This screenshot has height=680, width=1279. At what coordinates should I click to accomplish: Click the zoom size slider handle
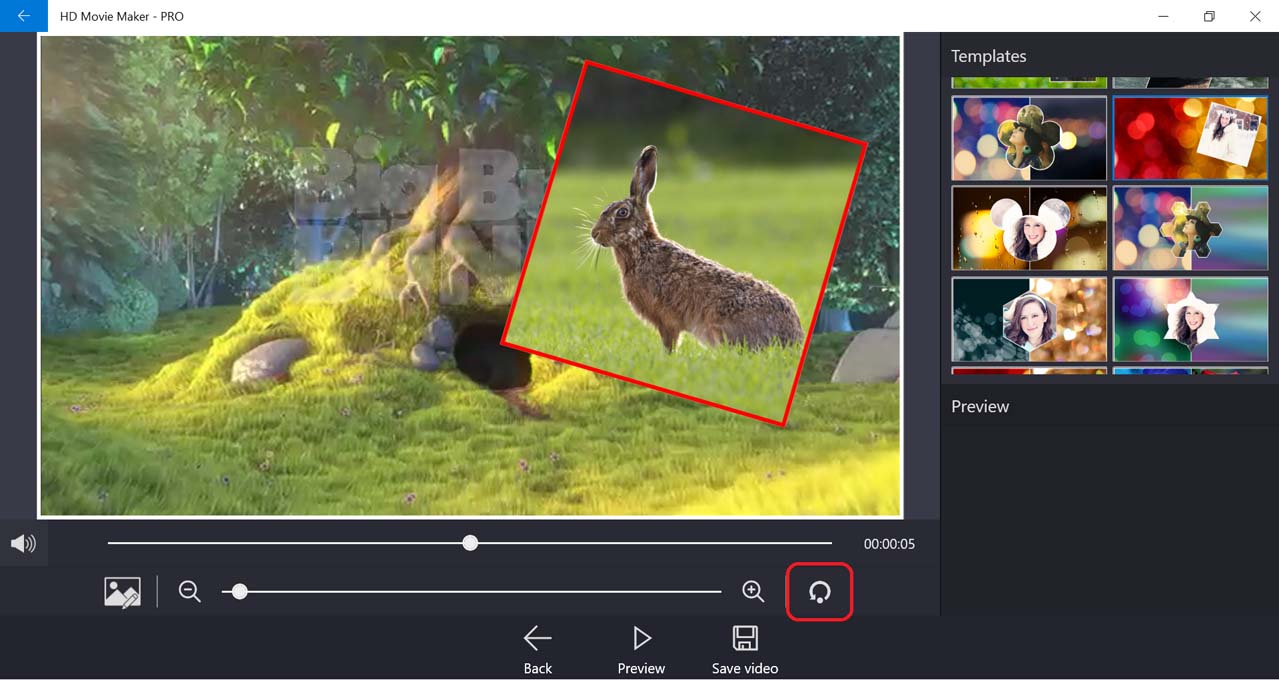click(x=239, y=592)
